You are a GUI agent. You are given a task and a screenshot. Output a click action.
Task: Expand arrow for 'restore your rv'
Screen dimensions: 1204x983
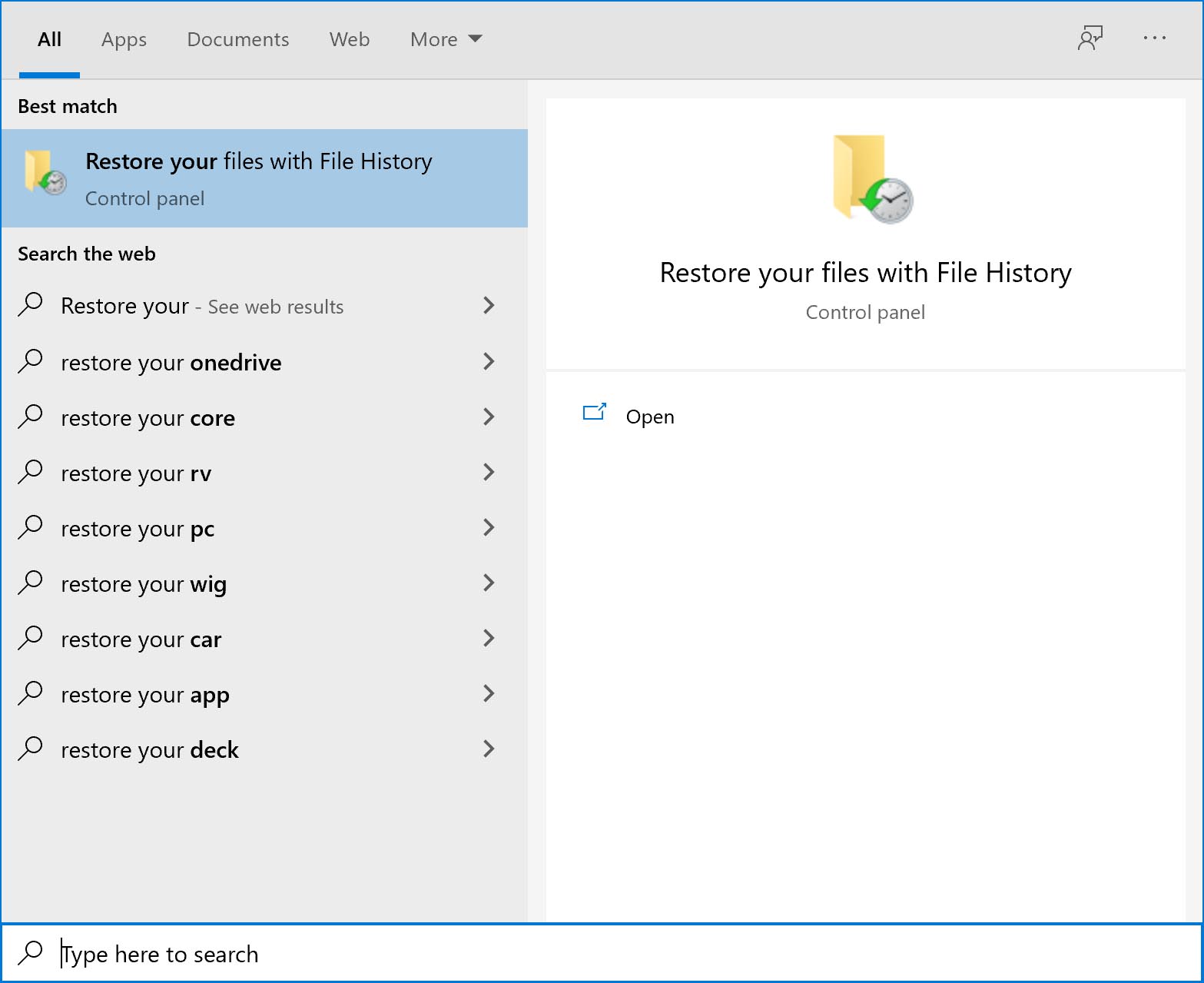(x=489, y=472)
